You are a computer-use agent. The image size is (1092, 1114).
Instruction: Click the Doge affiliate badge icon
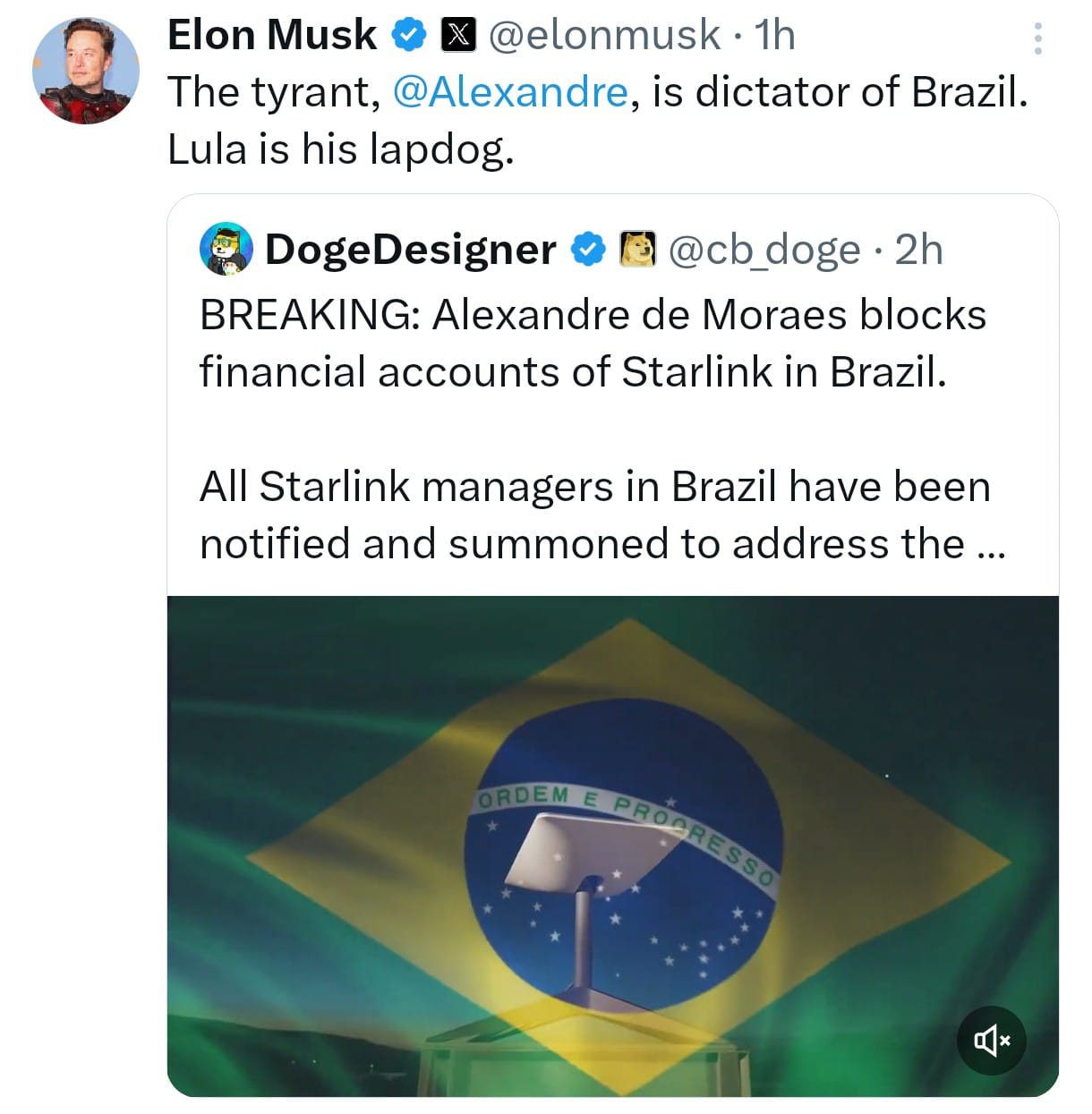(x=637, y=249)
